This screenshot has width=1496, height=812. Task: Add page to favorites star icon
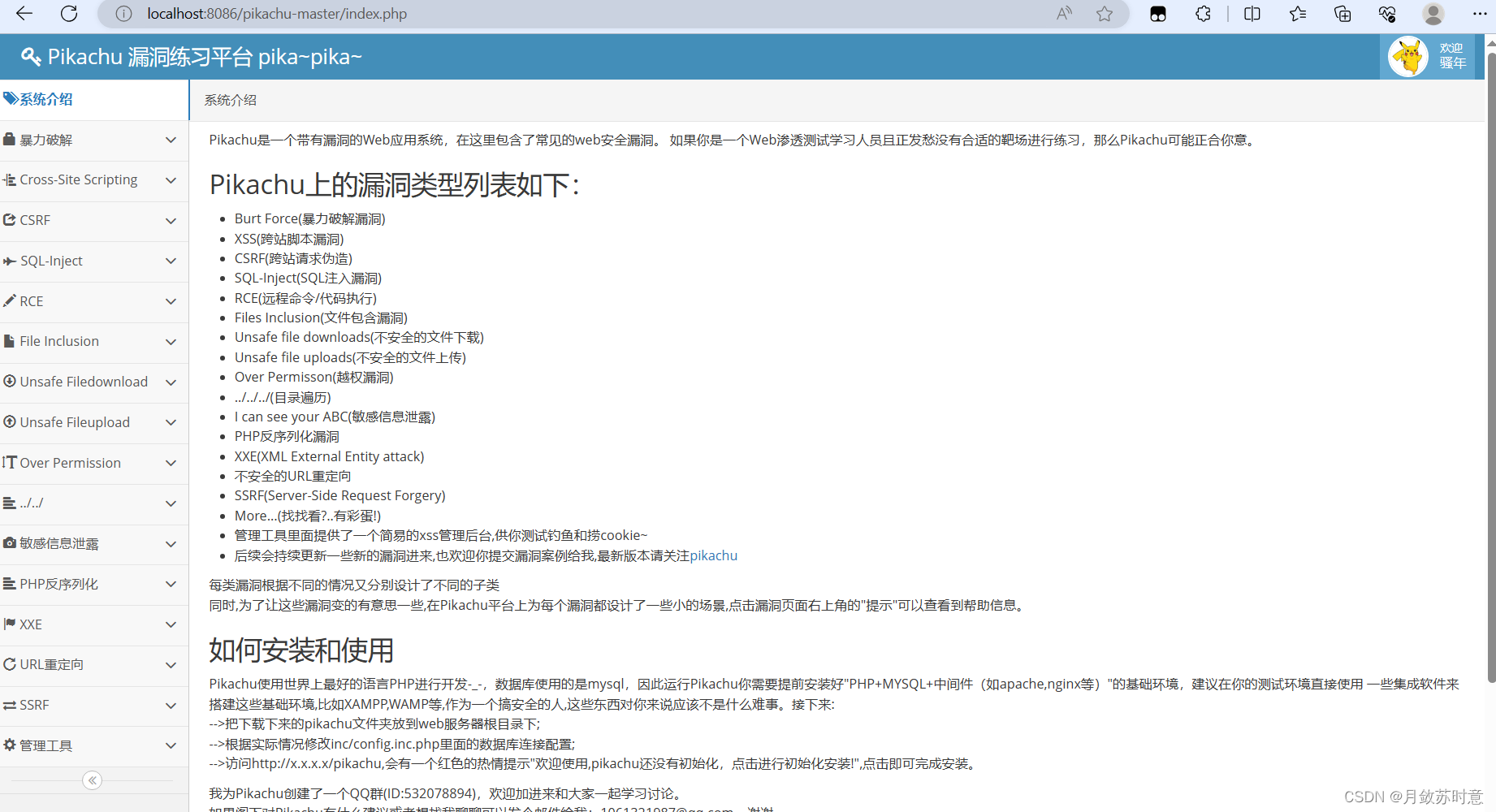click(1105, 14)
